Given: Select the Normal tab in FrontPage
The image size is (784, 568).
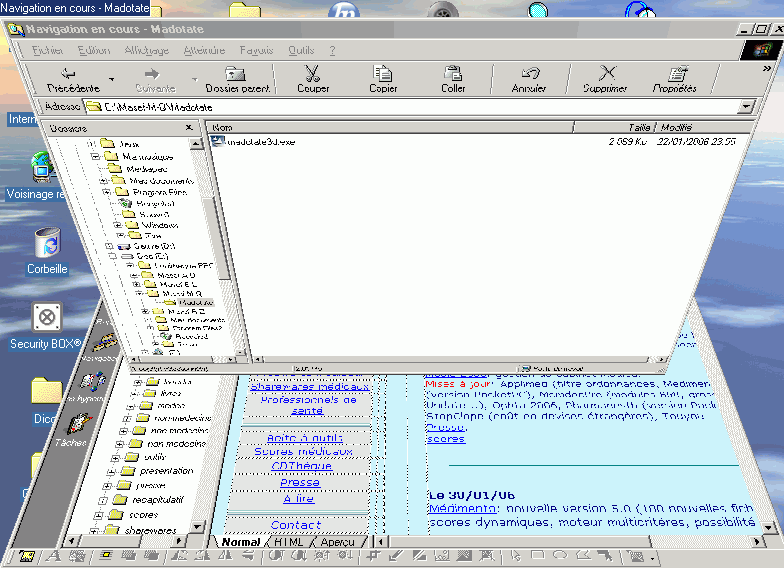Looking at the screenshot, I should click(241, 542).
